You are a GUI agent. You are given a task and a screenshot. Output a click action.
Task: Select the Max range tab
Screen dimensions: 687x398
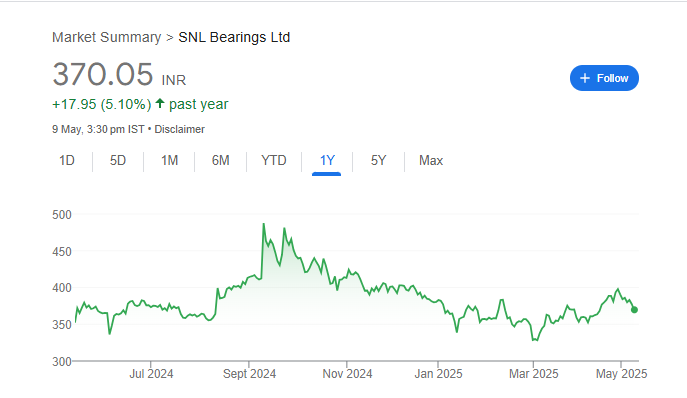pos(431,160)
